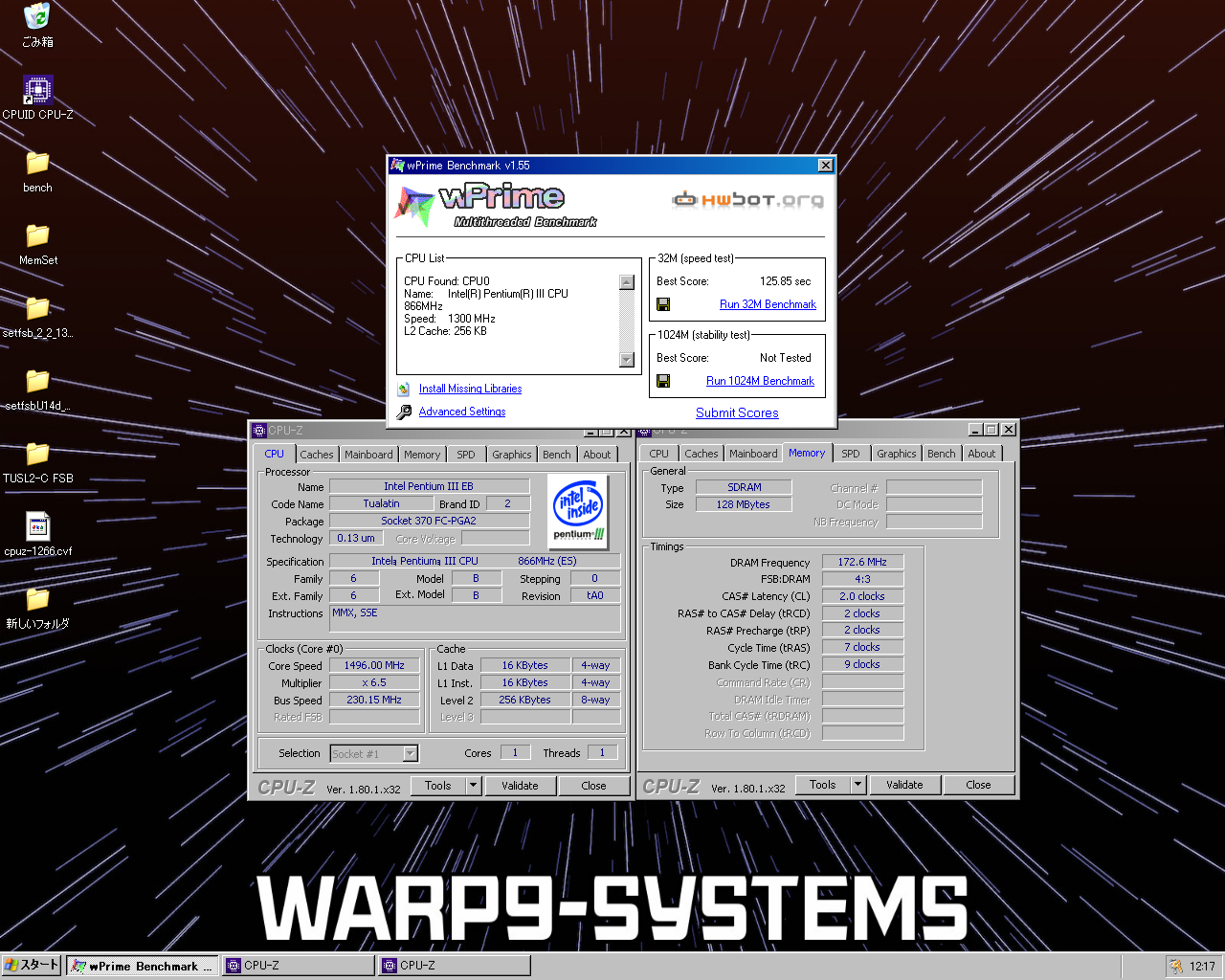
Task: Click the Bus Speed value 230.15 MHz
Action: 374,701
